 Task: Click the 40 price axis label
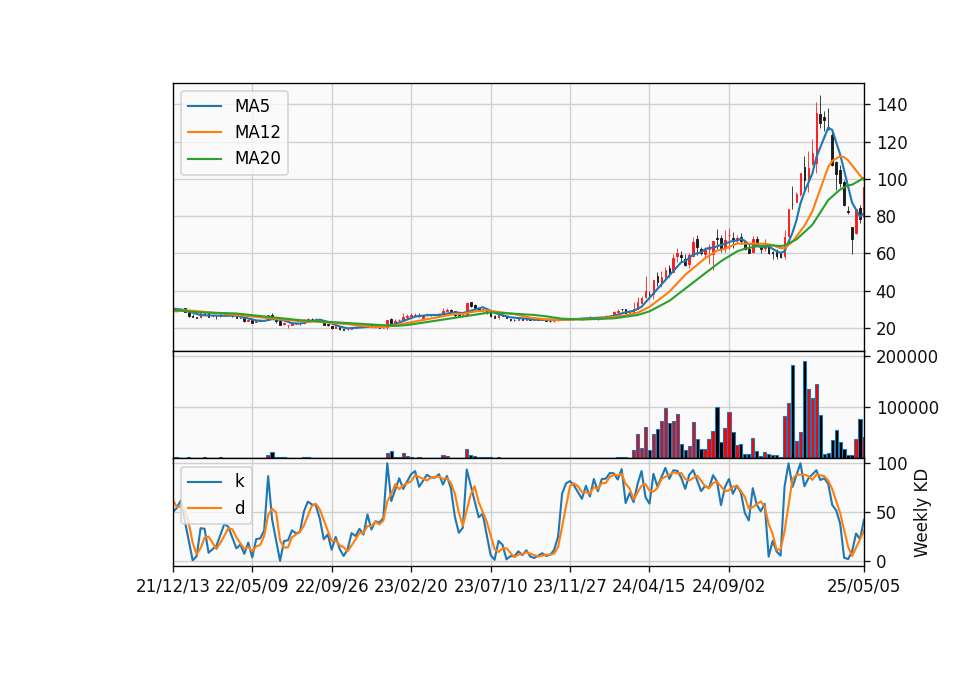[887, 291]
